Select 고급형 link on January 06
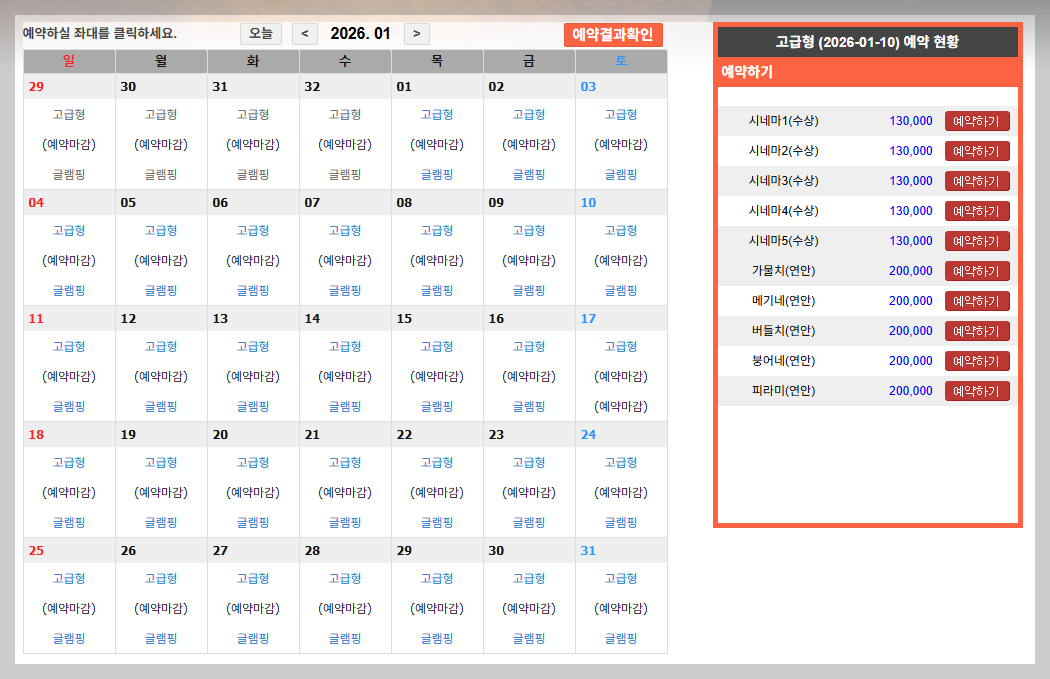 click(253, 230)
